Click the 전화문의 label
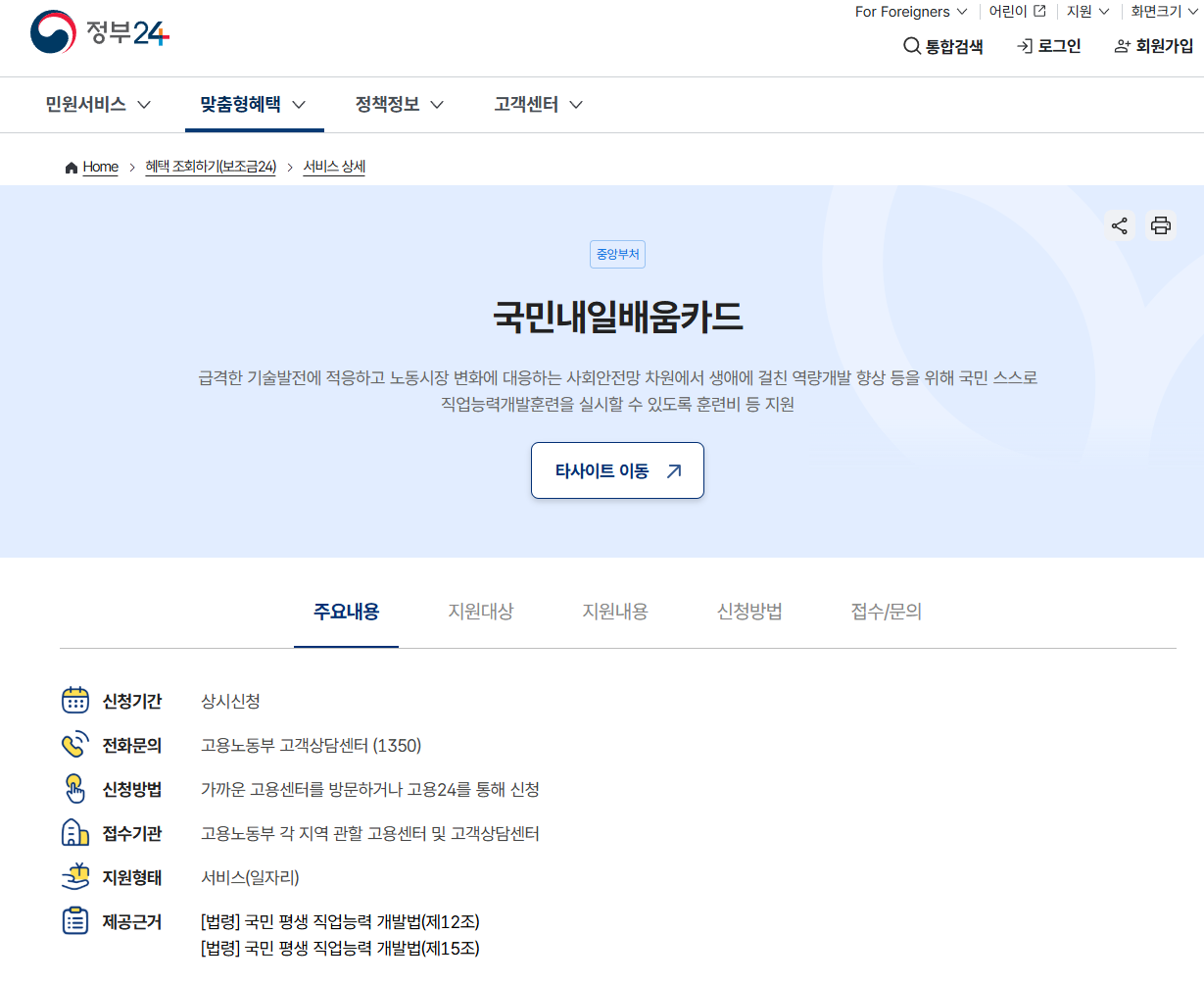The width and height of the screenshot is (1204, 983). point(132,746)
